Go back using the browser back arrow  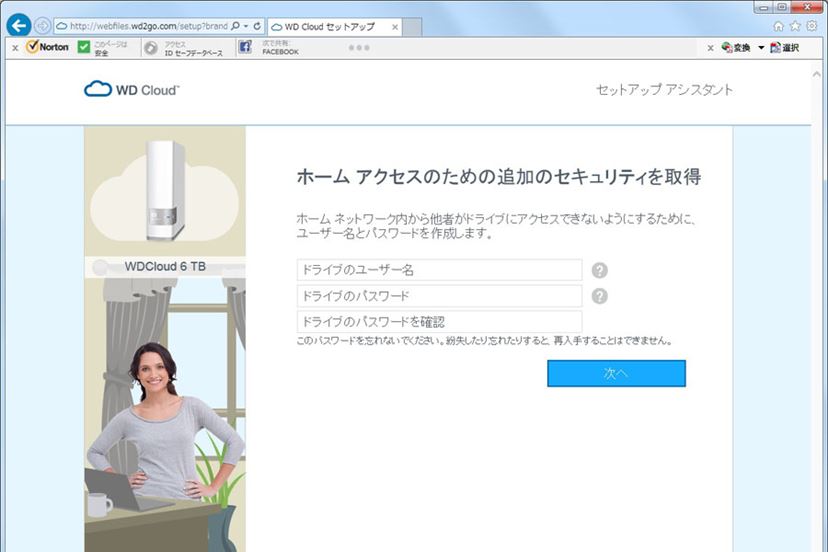(18, 25)
